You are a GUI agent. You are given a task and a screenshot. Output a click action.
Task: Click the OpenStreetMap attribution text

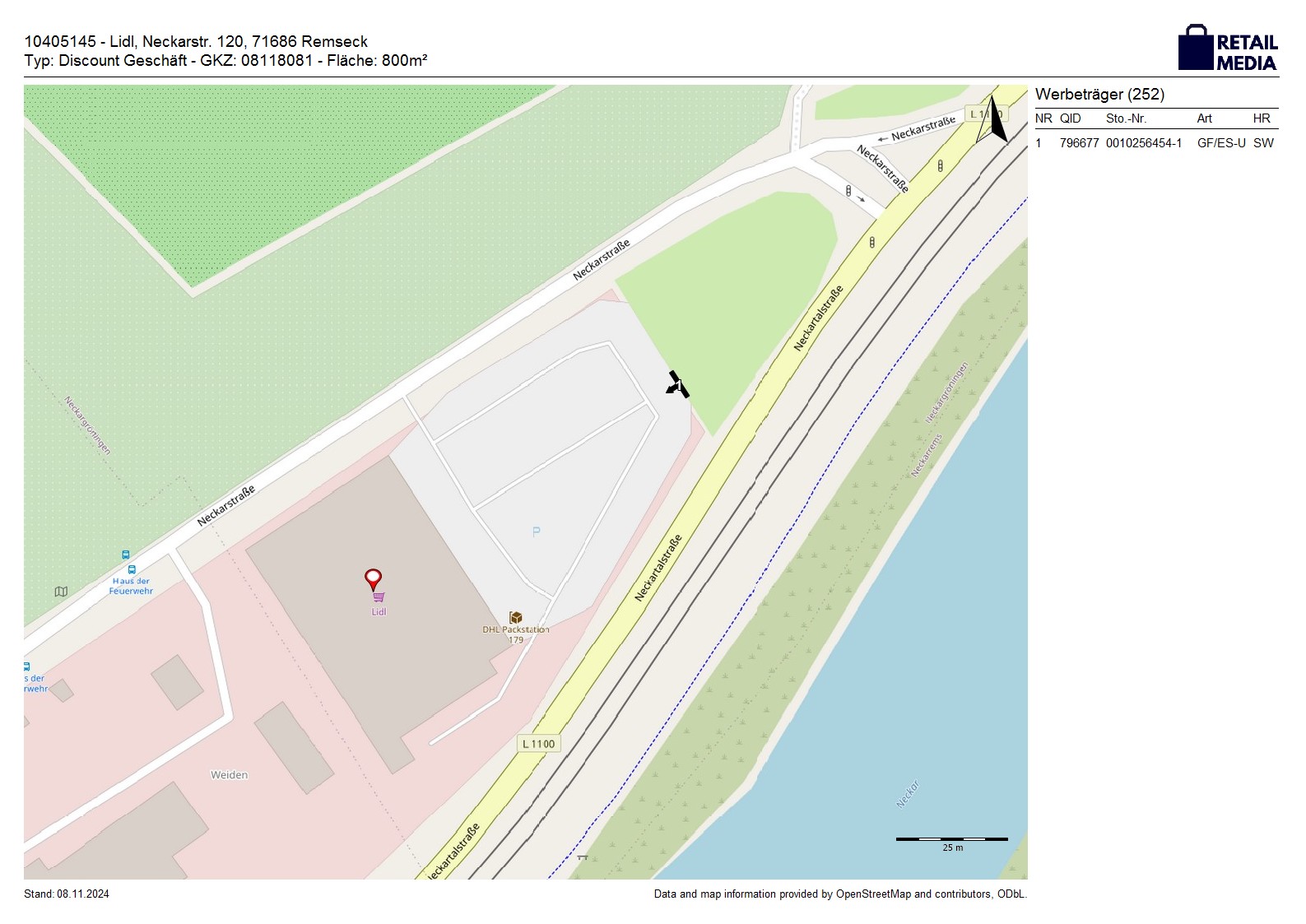[839, 894]
